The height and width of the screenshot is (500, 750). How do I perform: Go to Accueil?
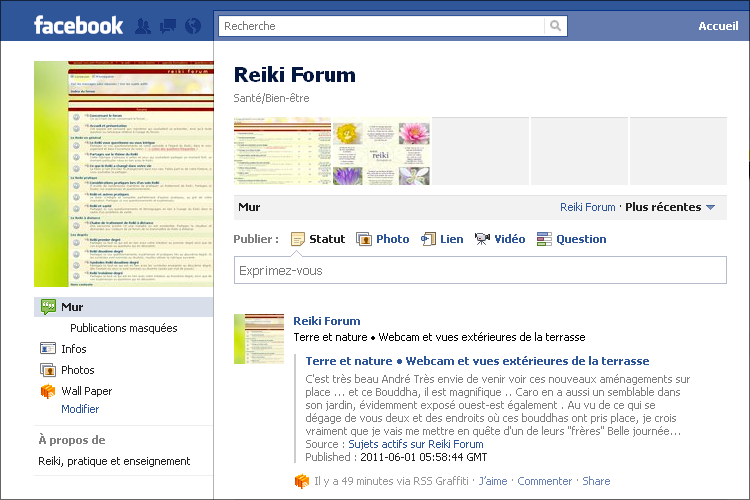718,26
